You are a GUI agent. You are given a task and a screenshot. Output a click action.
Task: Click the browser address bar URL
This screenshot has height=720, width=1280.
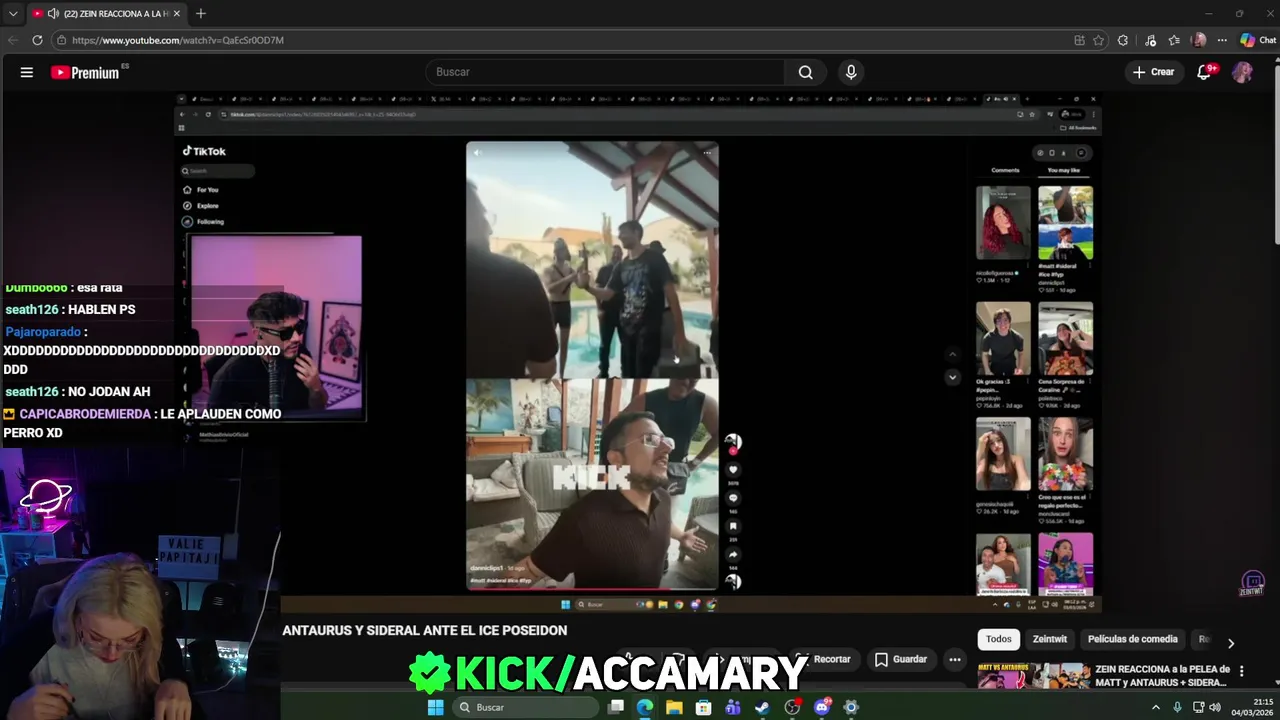coord(178,40)
